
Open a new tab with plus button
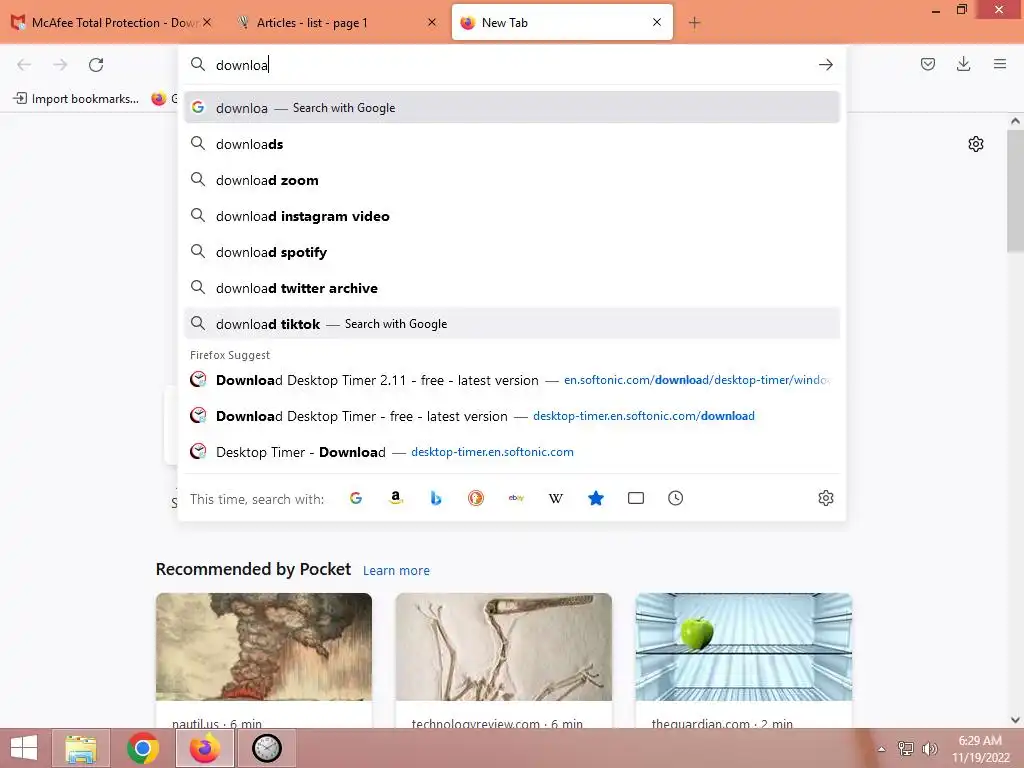[694, 23]
